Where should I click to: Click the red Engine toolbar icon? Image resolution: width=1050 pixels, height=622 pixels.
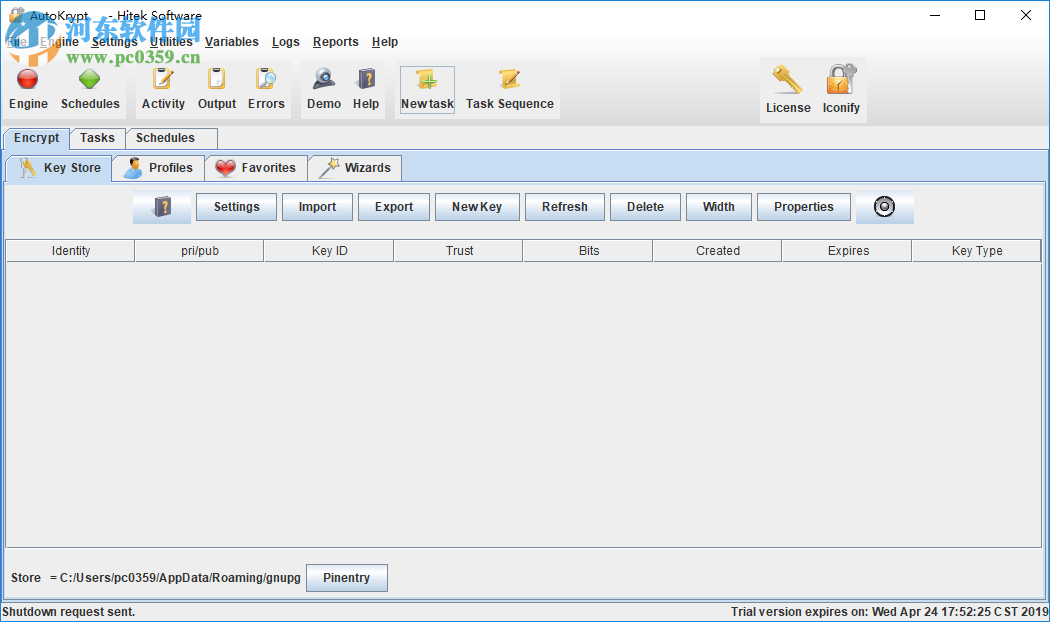pyautogui.click(x=27, y=80)
